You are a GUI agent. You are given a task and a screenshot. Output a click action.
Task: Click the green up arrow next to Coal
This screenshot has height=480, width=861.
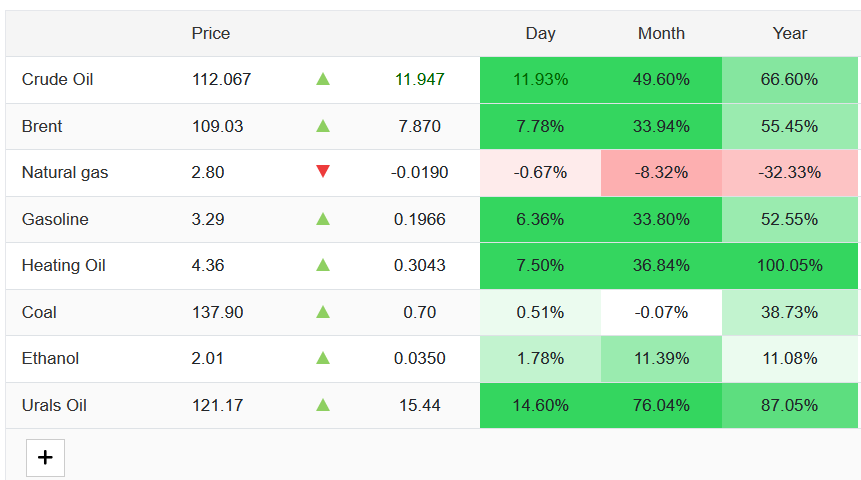coord(322,312)
